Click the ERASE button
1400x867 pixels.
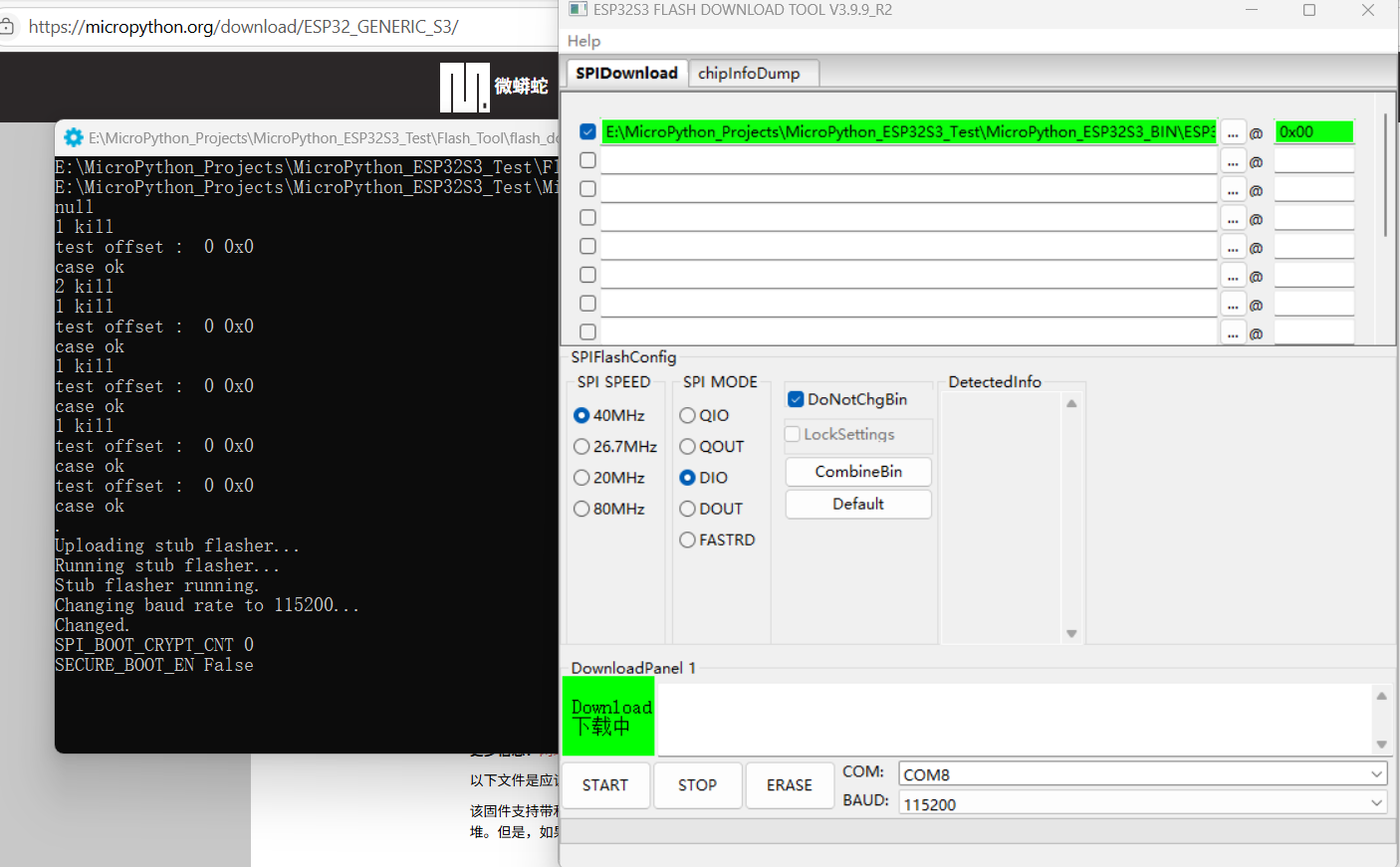[x=790, y=785]
